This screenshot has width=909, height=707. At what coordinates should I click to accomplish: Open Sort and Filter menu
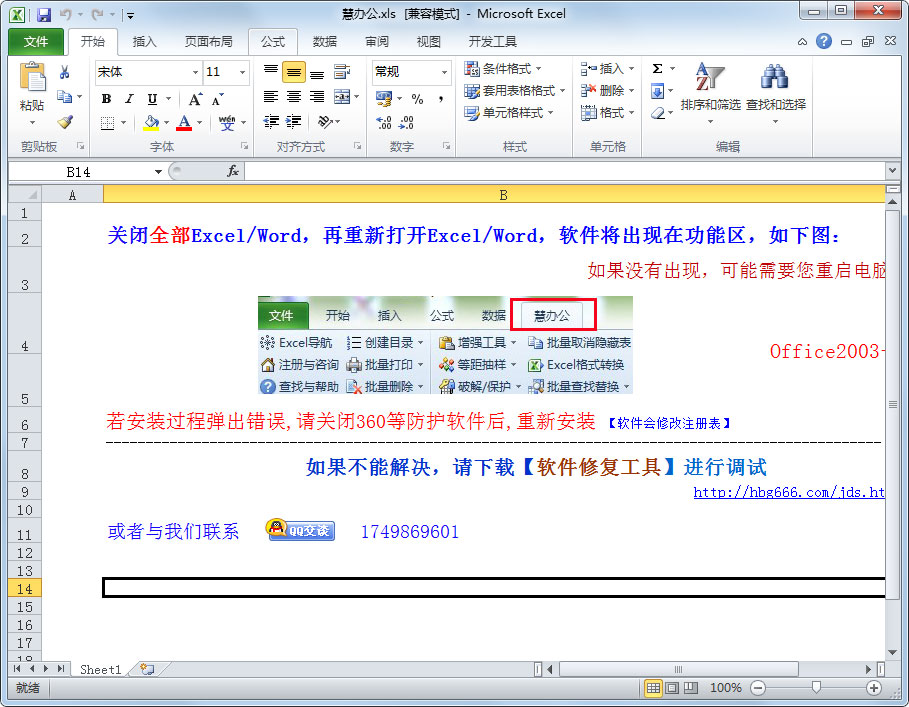711,93
